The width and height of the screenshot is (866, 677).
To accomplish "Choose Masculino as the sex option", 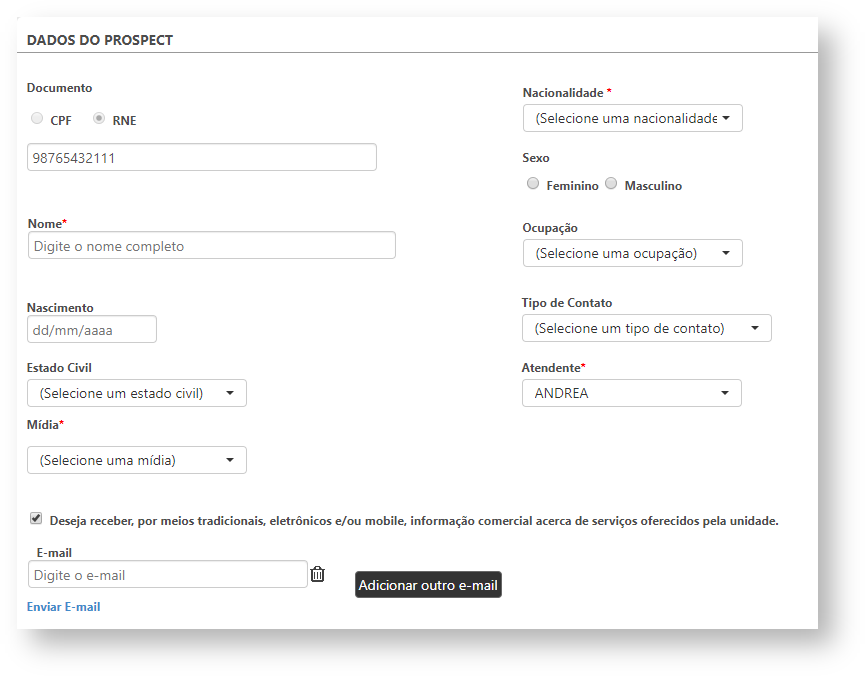I will click(611, 184).
